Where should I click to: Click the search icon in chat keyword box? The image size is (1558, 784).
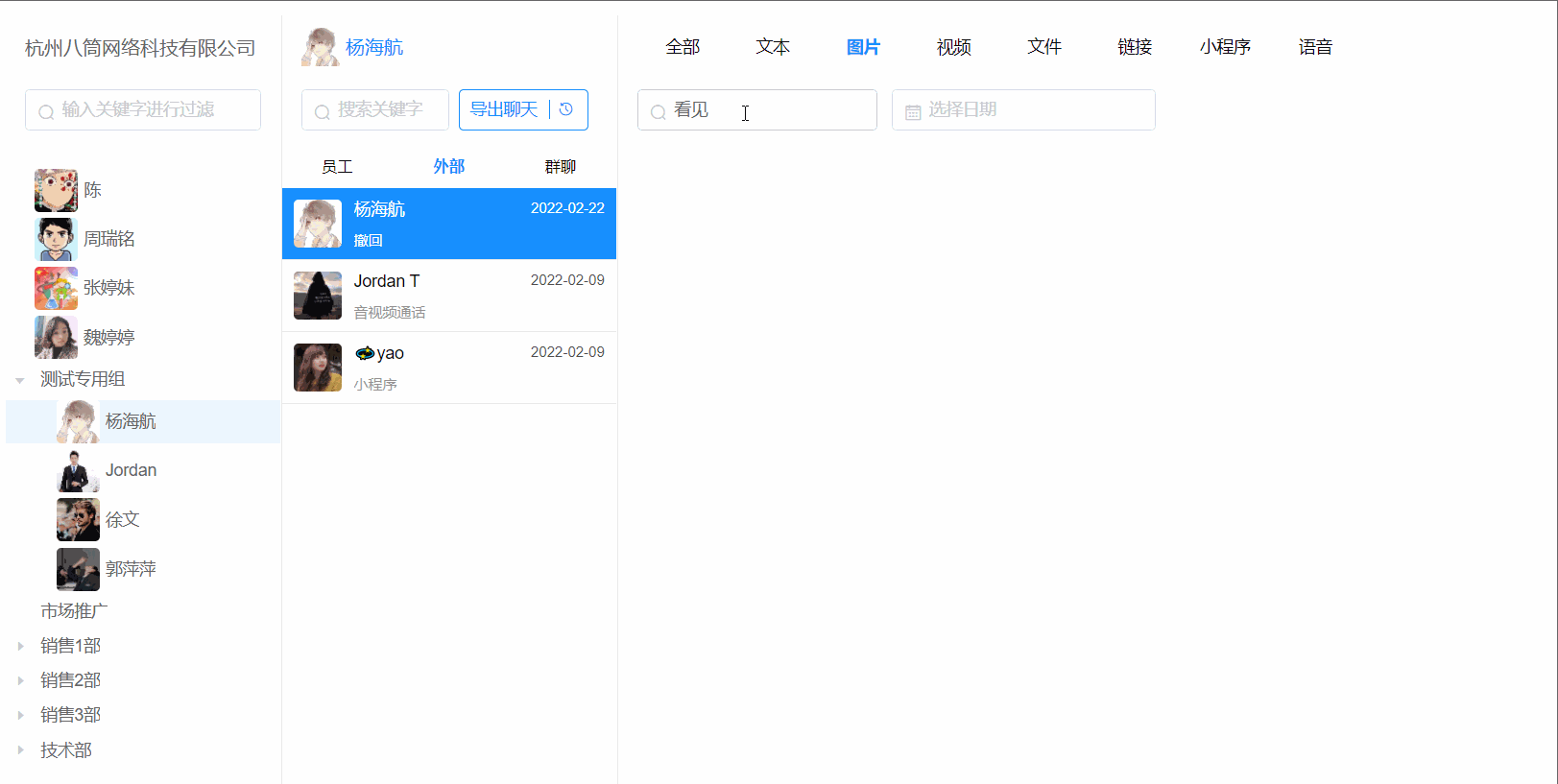(x=322, y=111)
